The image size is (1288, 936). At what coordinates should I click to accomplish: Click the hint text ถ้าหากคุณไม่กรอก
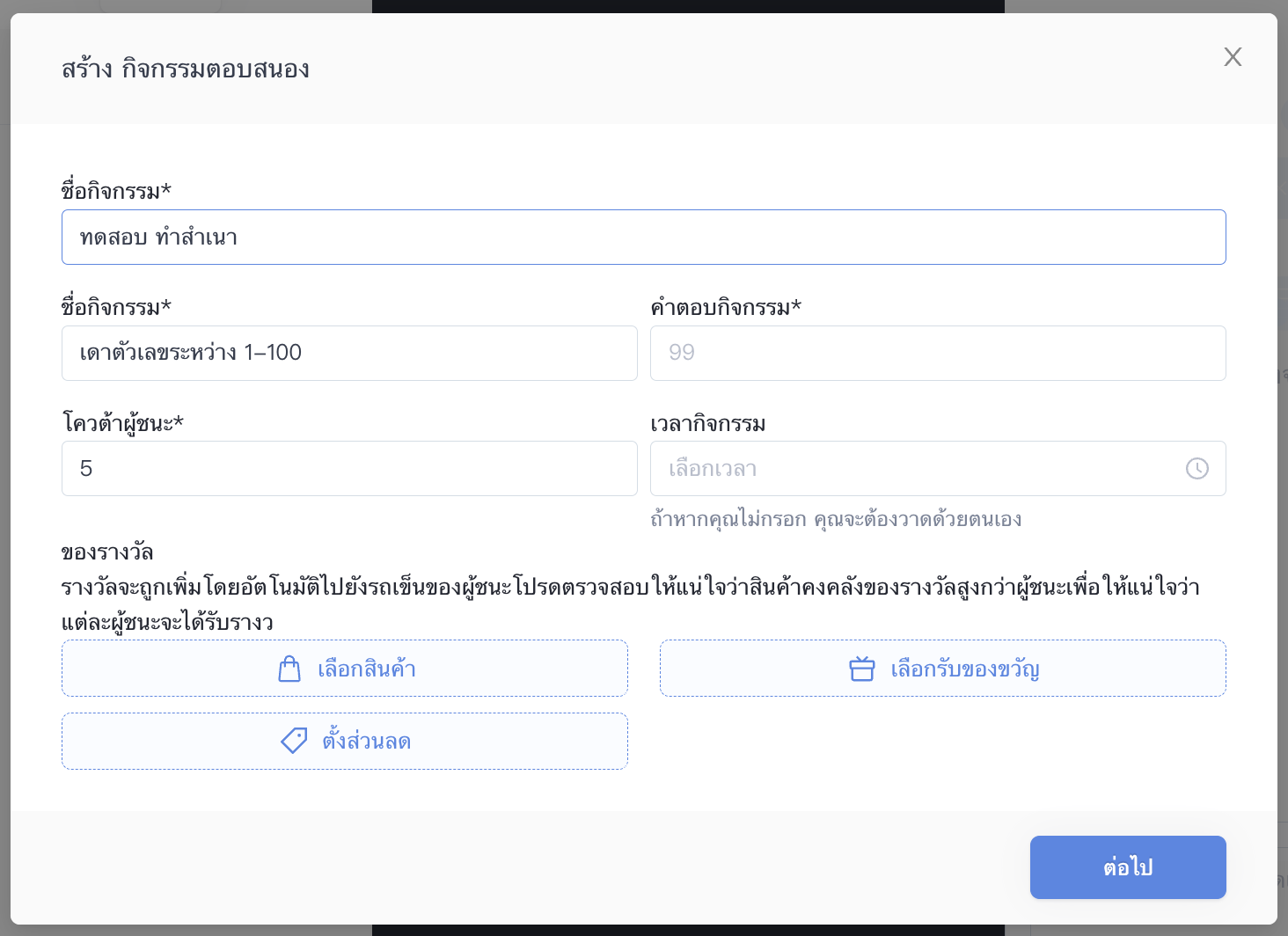[728, 519]
